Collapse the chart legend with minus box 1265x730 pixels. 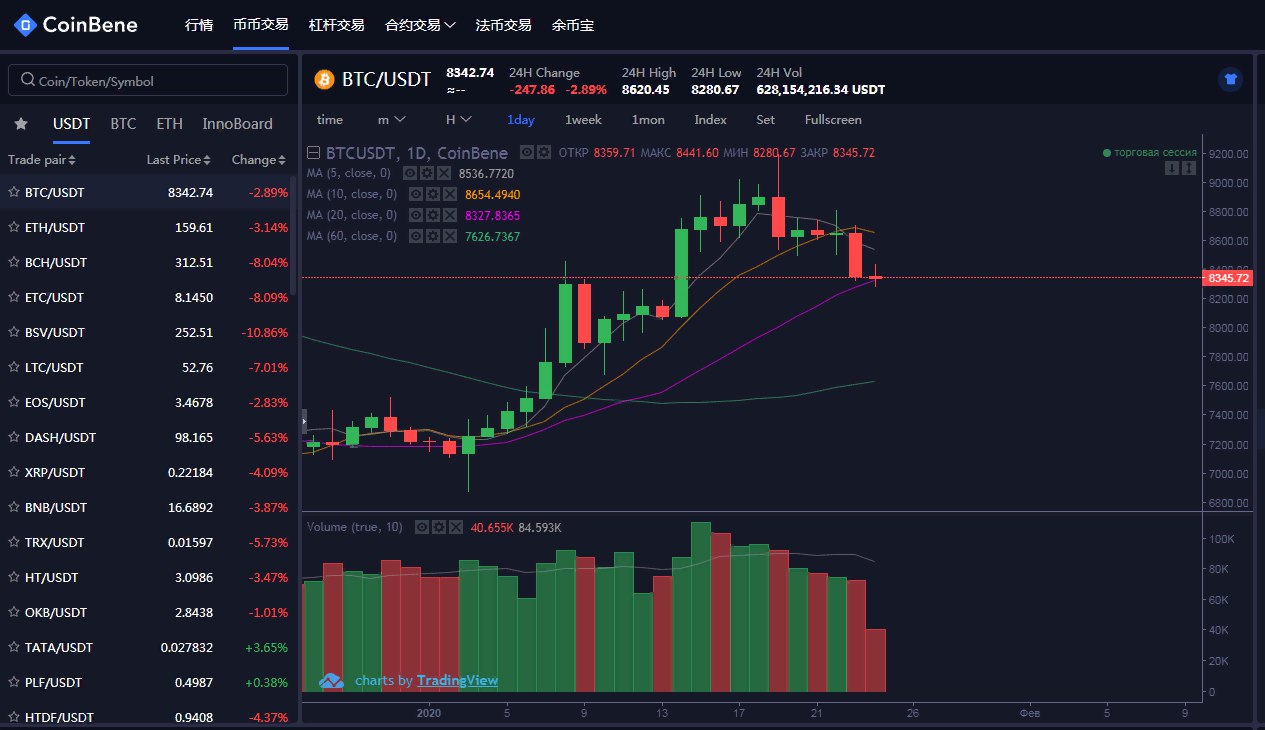point(314,153)
